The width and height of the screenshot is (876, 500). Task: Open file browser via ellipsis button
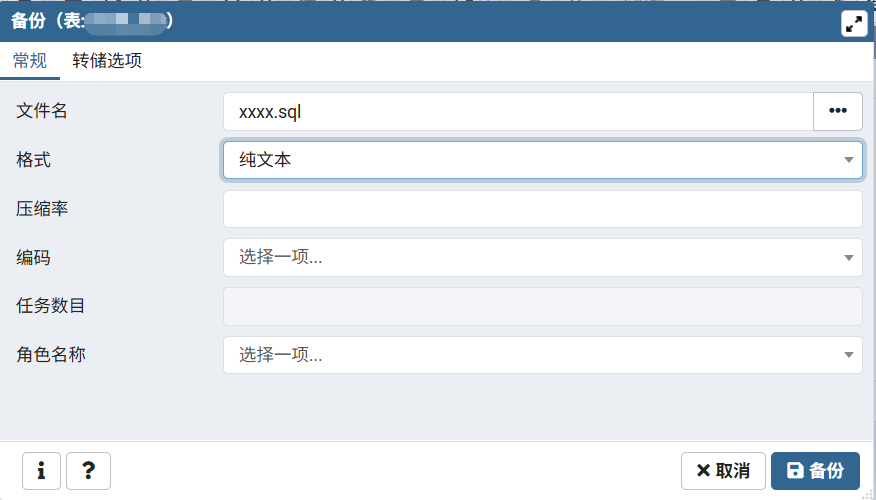click(x=838, y=111)
